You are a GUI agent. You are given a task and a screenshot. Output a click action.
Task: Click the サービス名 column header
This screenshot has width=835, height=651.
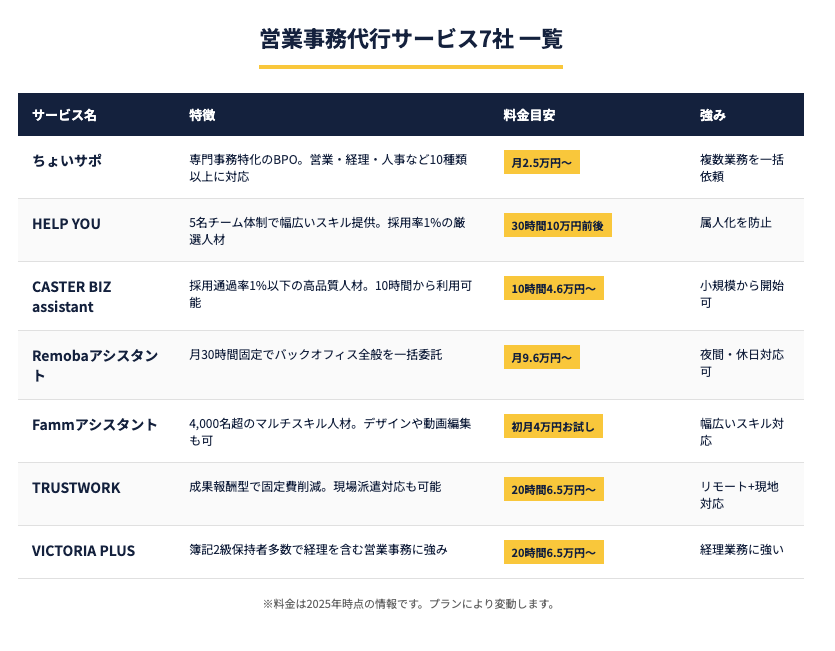pyautogui.click(x=64, y=115)
